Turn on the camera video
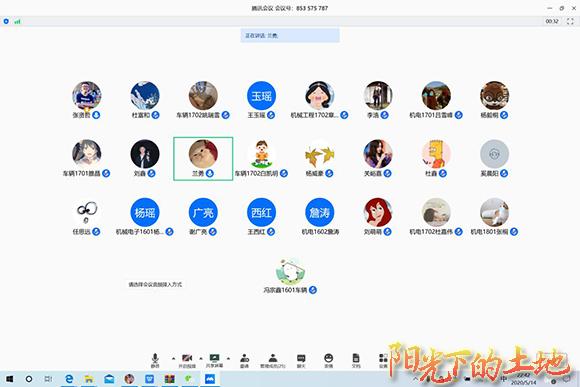 pos(187,360)
